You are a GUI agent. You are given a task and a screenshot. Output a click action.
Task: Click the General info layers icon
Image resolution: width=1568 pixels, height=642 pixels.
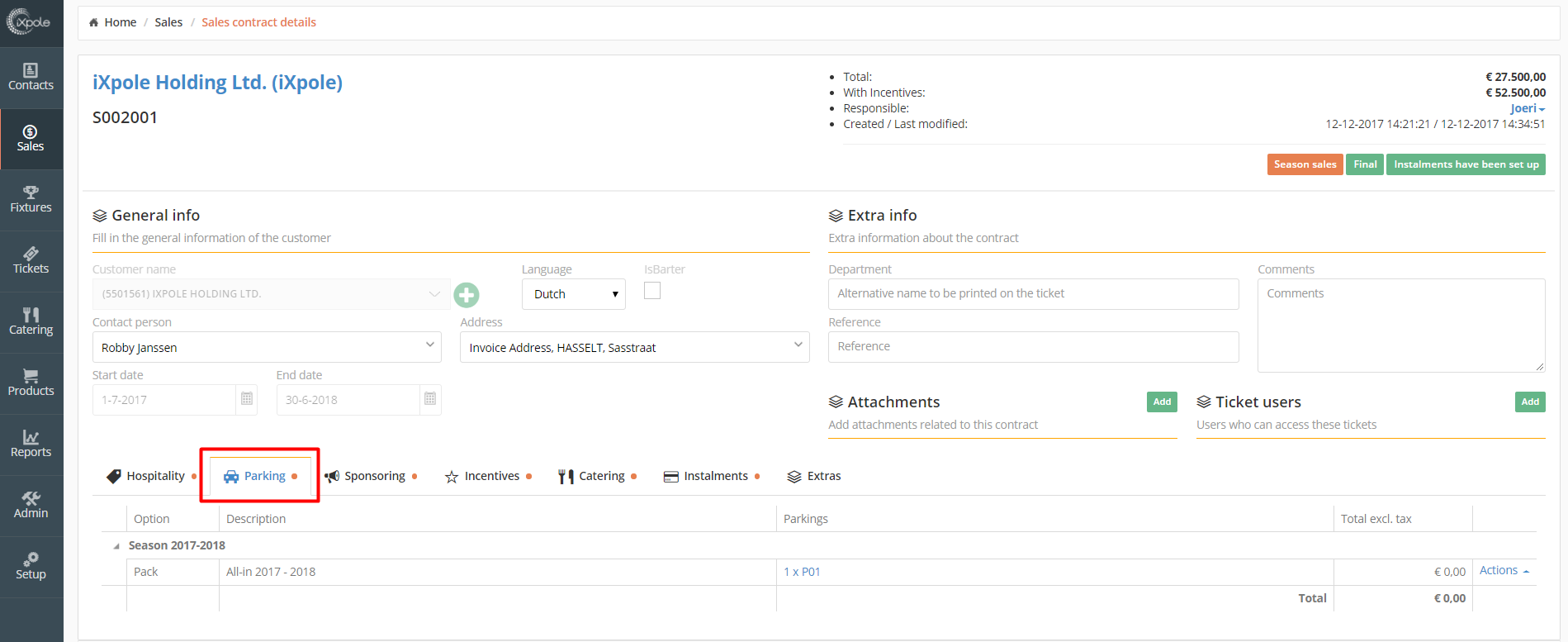click(x=100, y=216)
